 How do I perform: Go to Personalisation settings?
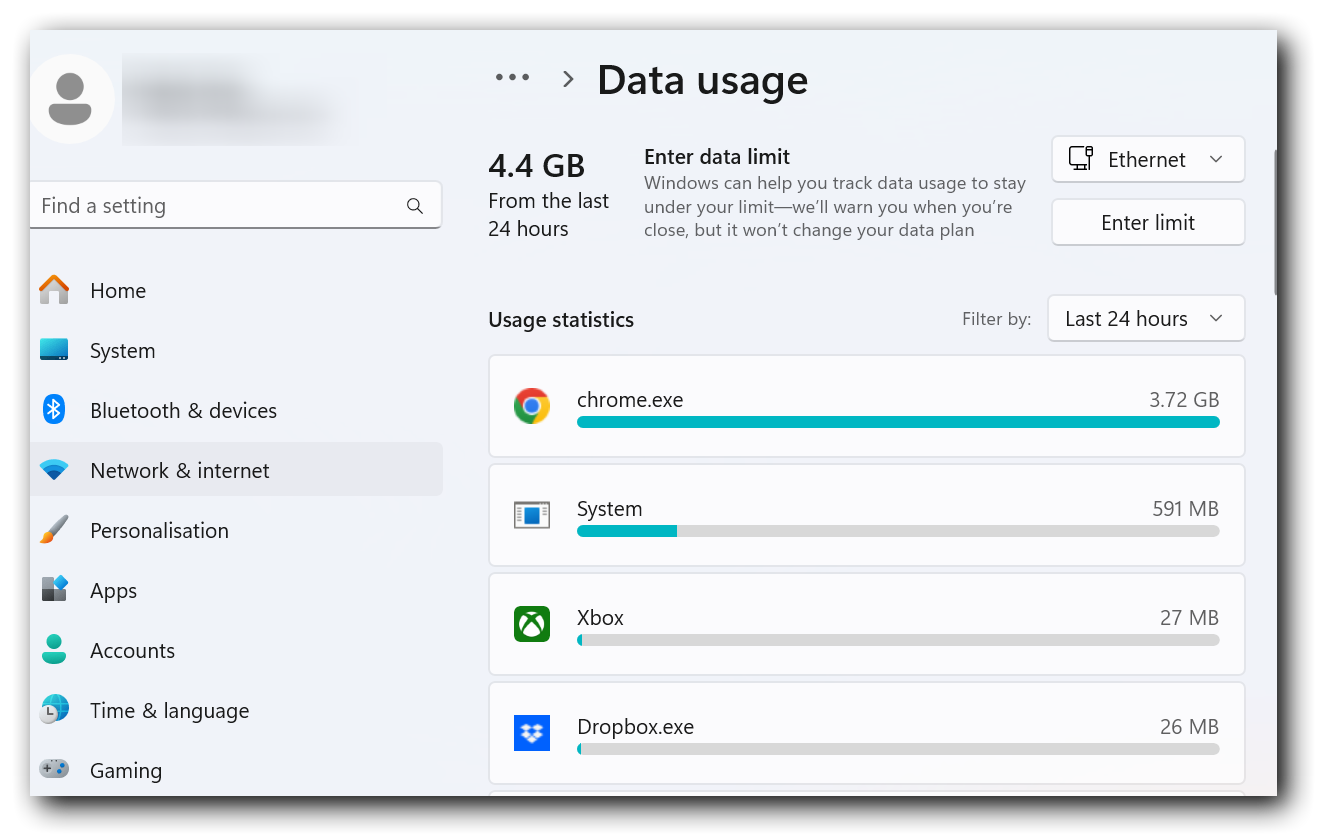click(159, 530)
